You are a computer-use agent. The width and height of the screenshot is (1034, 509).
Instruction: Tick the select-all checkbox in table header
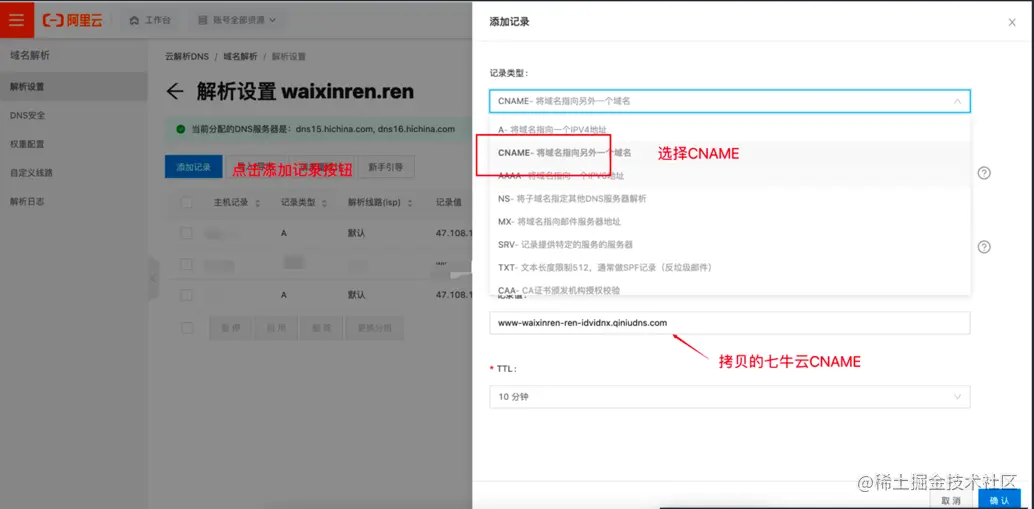(x=187, y=202)
